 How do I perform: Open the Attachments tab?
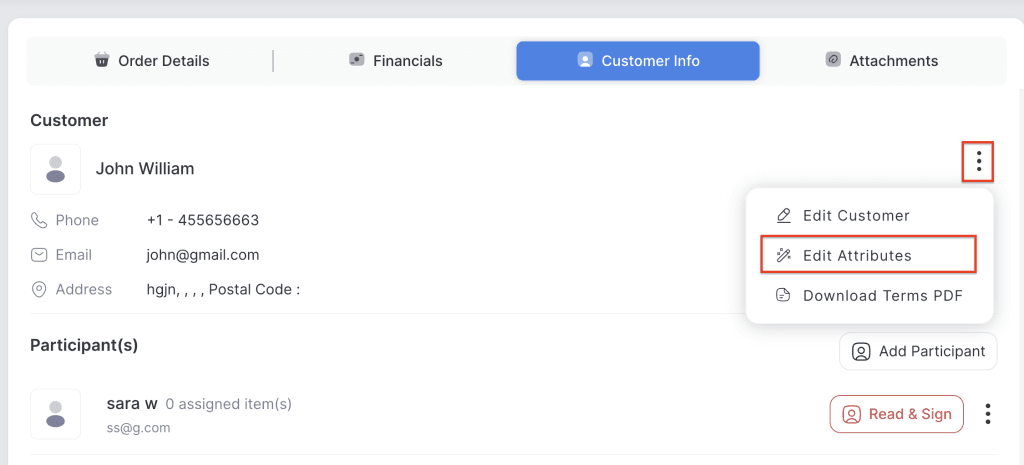[x=881, y=61]
